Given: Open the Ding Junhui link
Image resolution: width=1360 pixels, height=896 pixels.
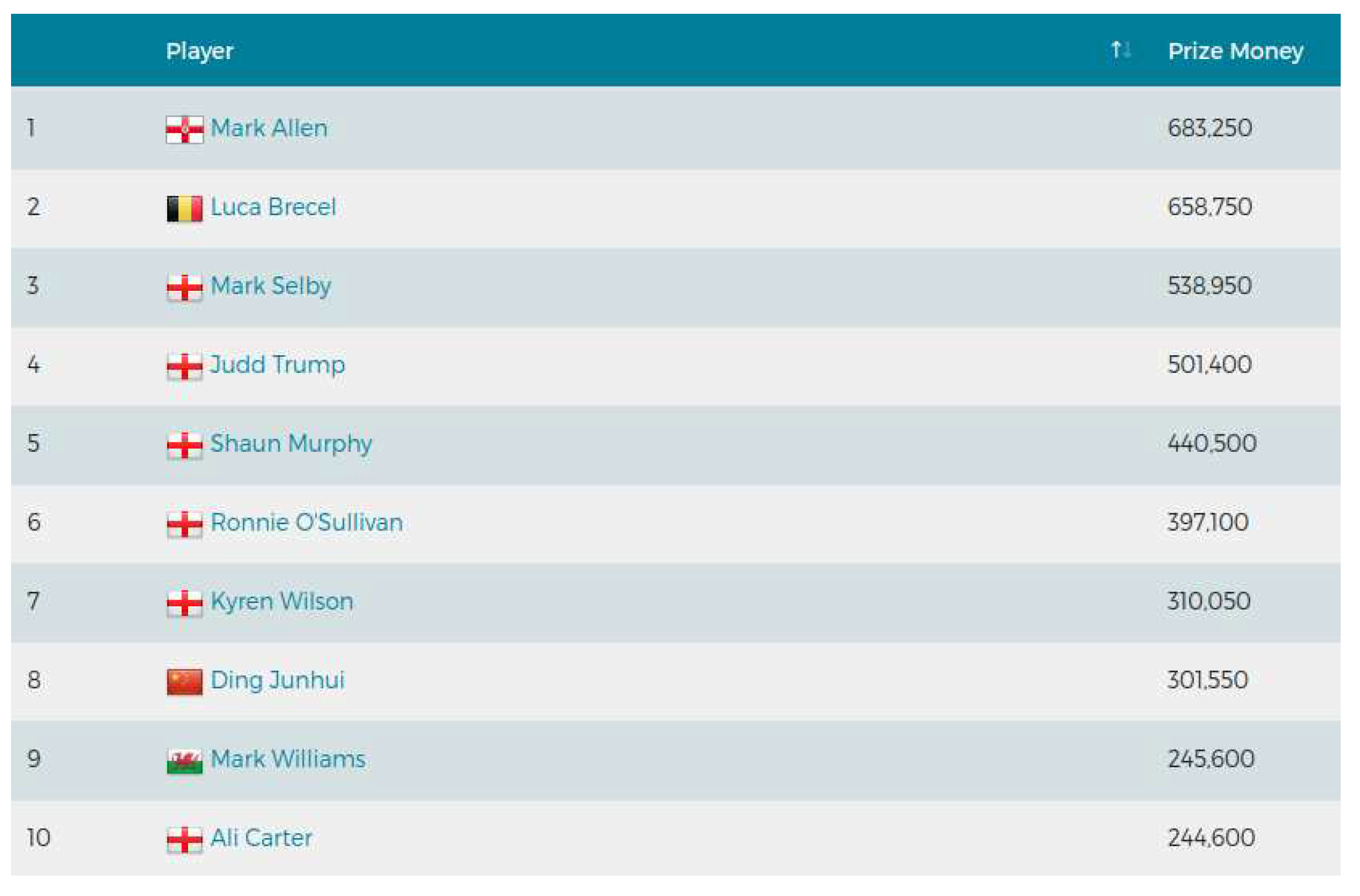Looking at the screenshot, I should tap(278, 680).
